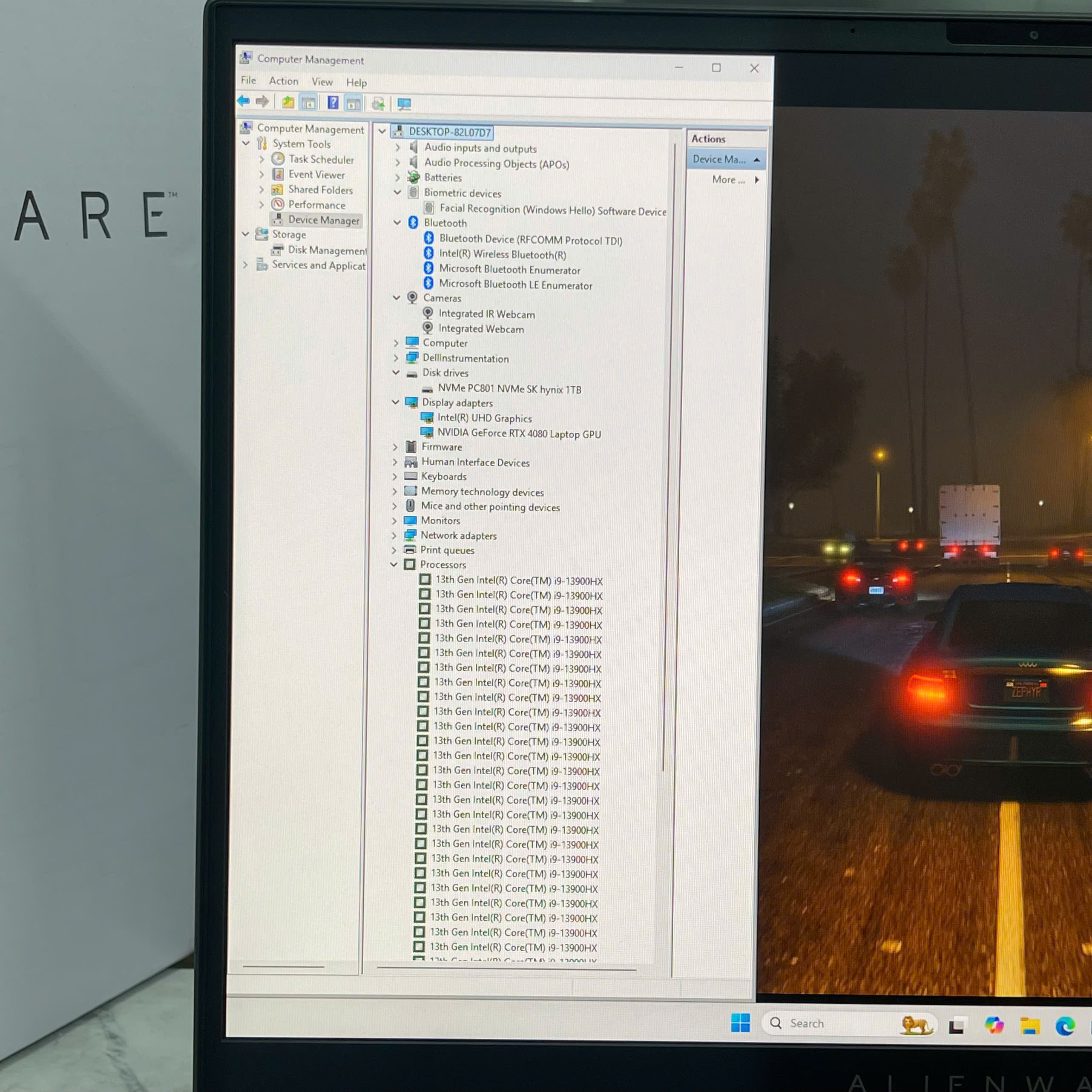1092x1092 pixels.
Task: Expand the Batteries category
Action: (x=397, y=178)
